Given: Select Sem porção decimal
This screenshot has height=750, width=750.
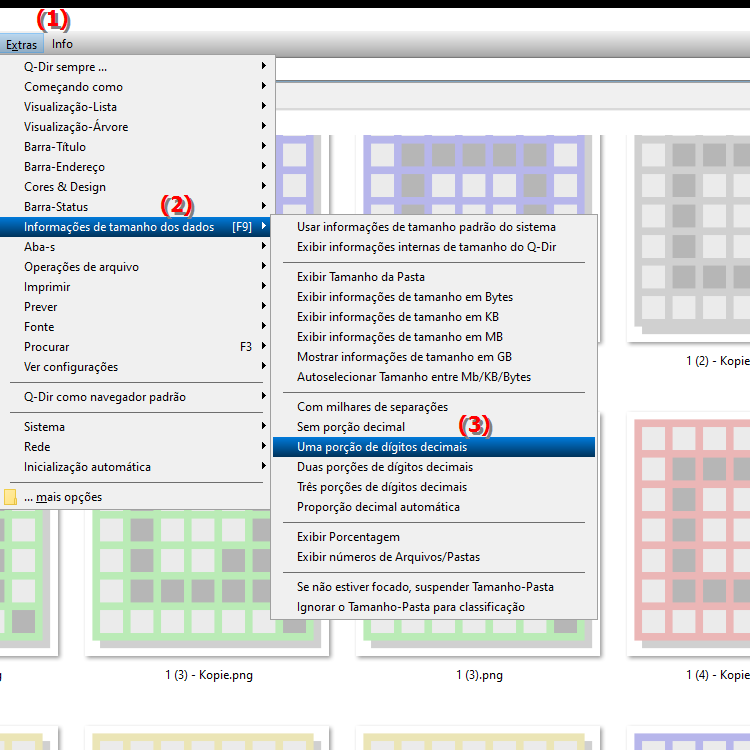Looking at the screenshot, I should pos(434,427).
